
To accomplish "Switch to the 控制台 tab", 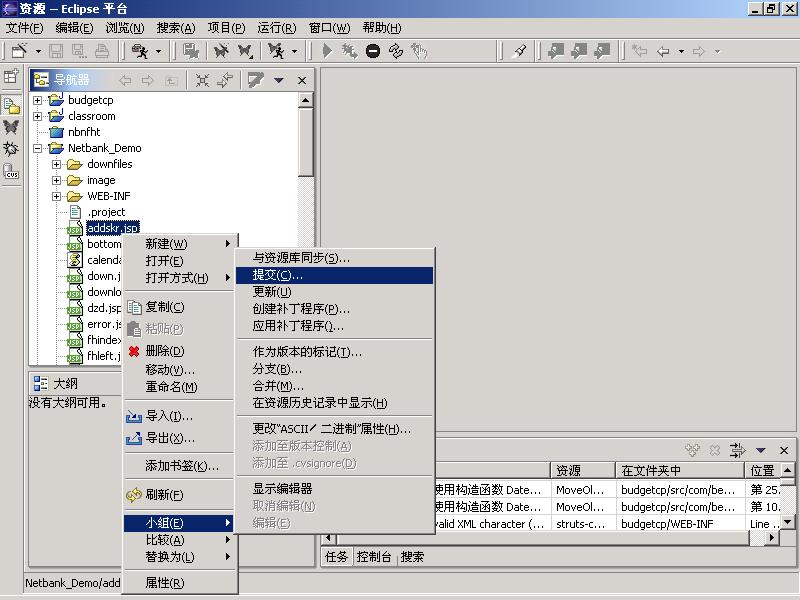I will coord(373,557).
